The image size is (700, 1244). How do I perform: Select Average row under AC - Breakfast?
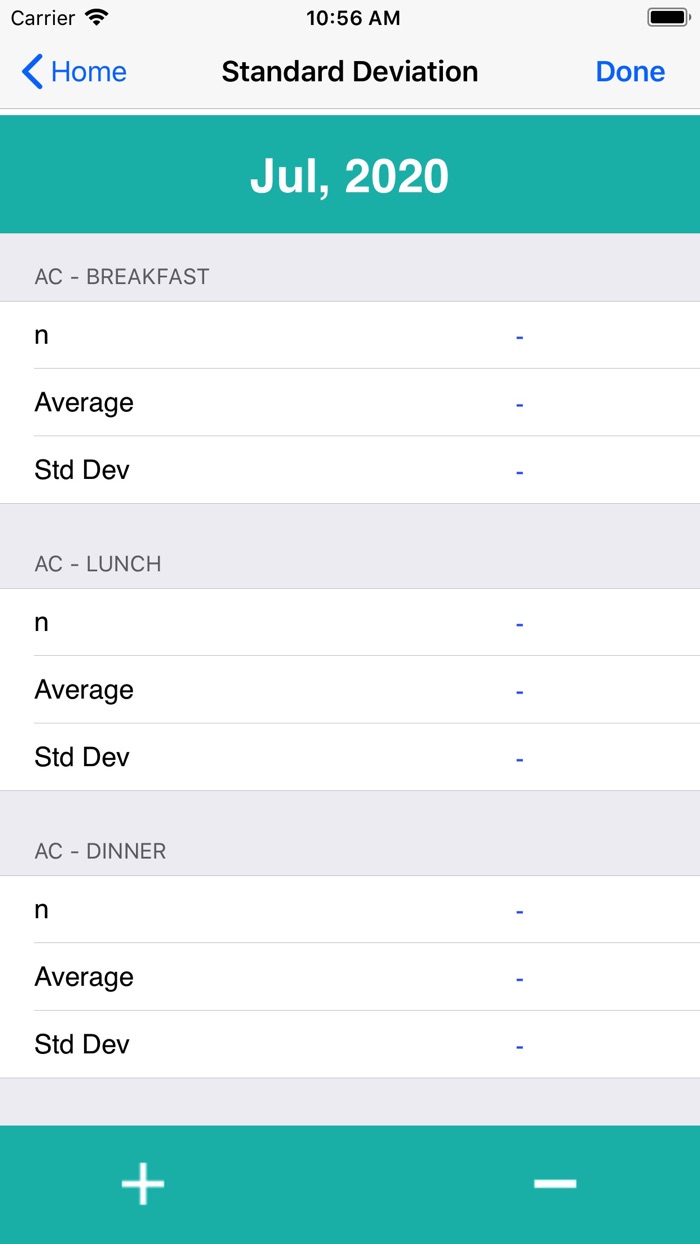click(x=350, y=403)
